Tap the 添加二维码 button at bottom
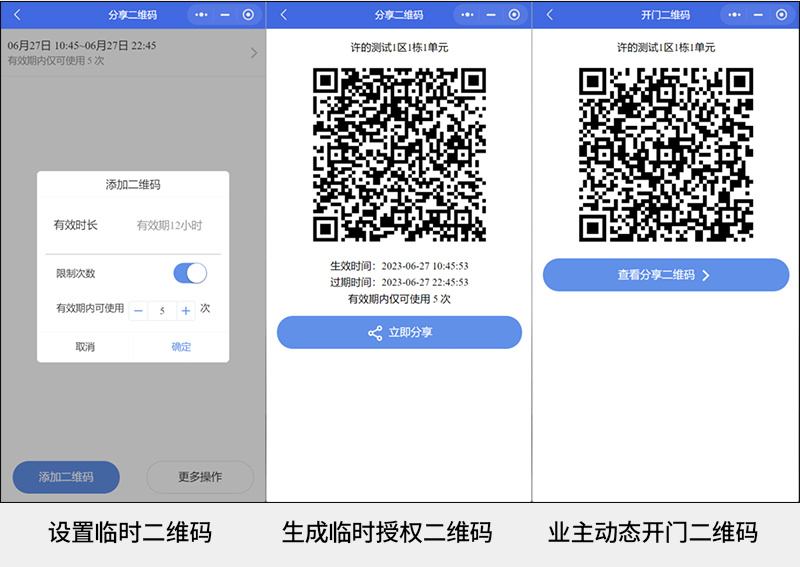800x567 pixels. (66, 477)
